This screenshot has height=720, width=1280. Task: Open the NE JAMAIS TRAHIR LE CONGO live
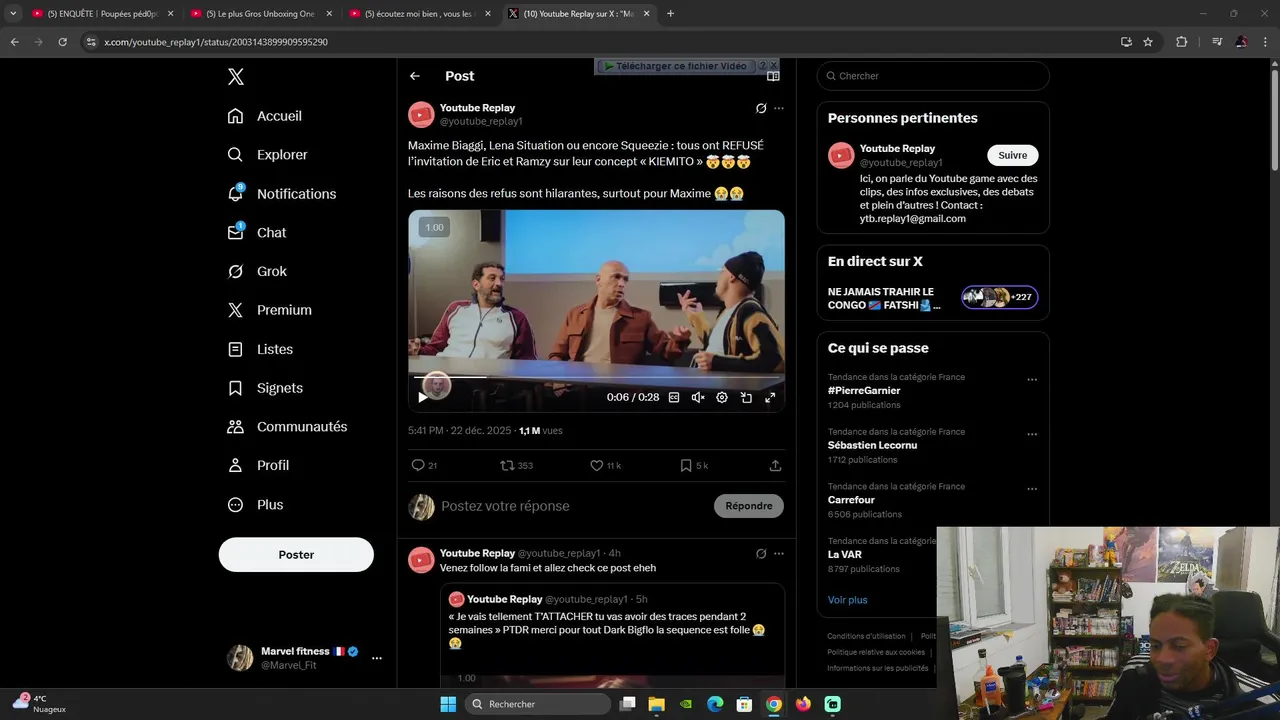pos(933,298)
